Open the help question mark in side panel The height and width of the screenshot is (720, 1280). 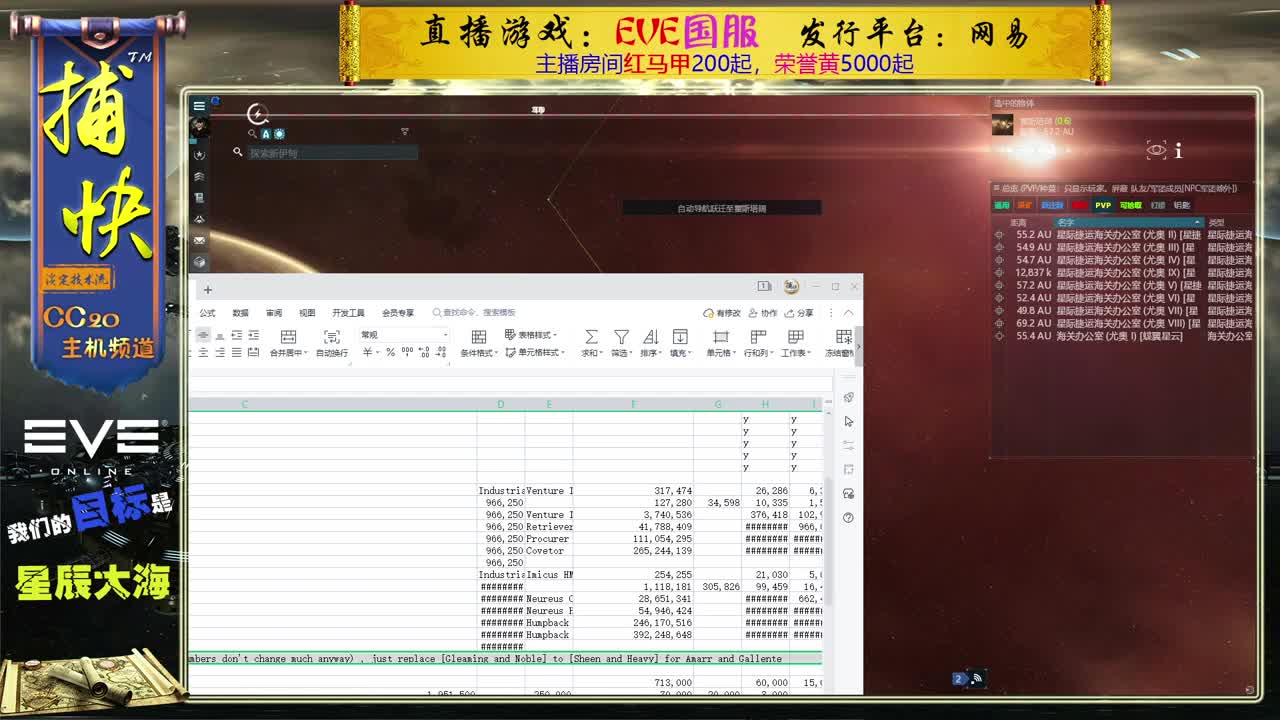[x=849, y=518]
